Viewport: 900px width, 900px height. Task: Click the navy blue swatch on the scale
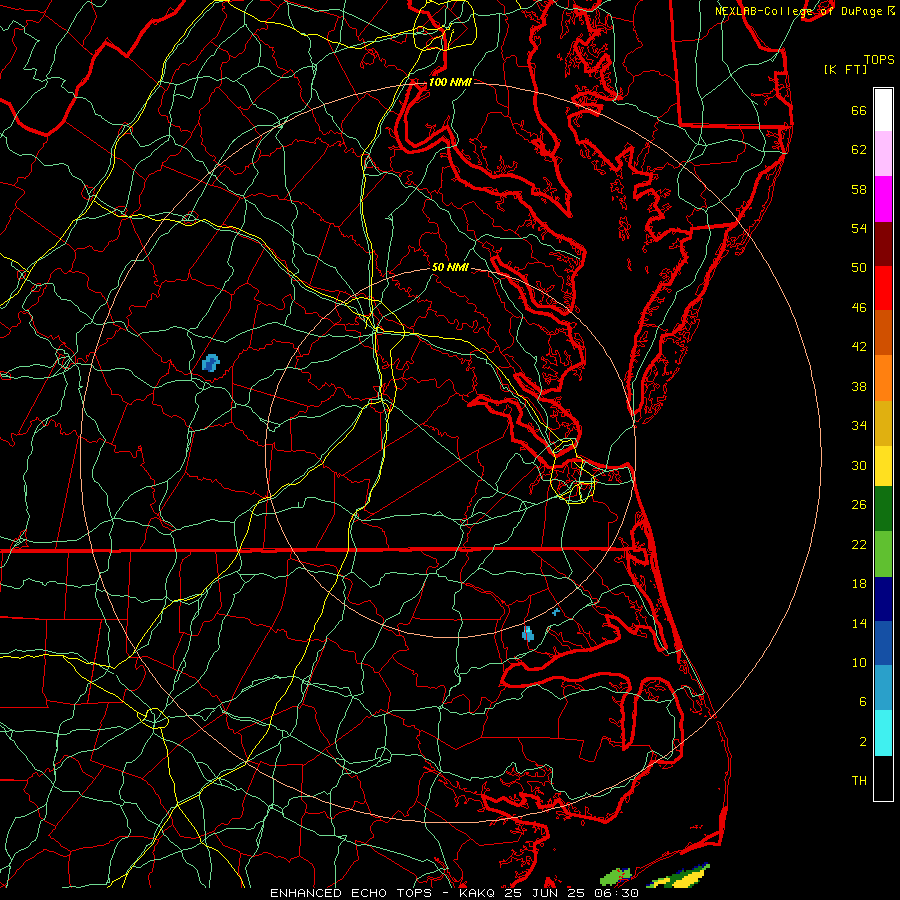[x=883, y=599]
